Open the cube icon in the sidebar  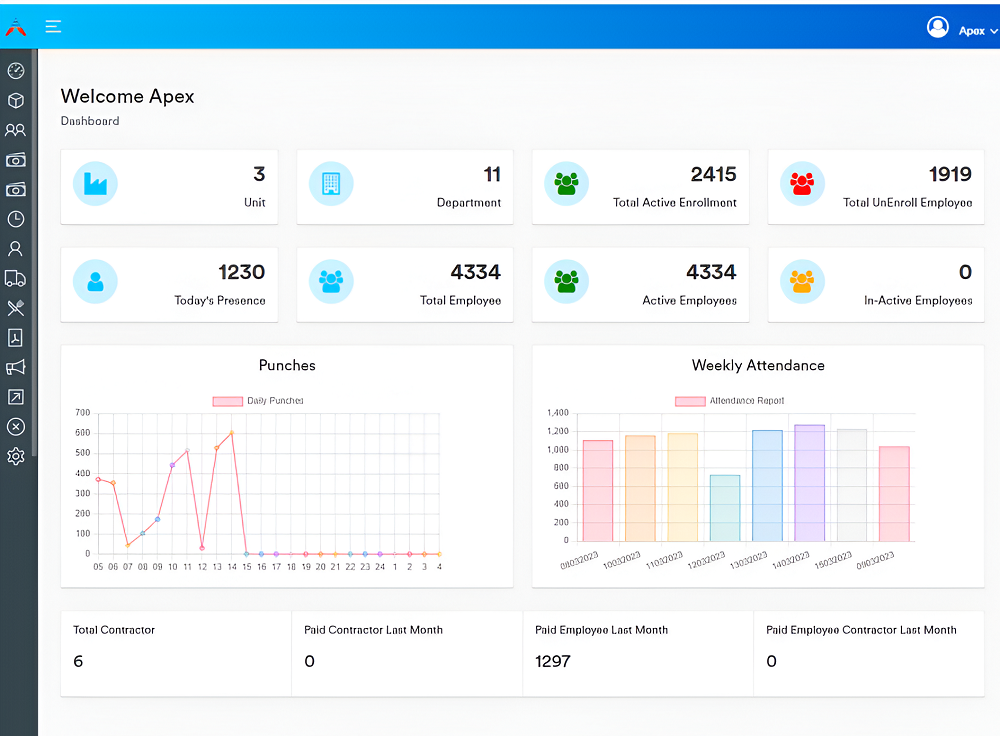coord(16,101)
